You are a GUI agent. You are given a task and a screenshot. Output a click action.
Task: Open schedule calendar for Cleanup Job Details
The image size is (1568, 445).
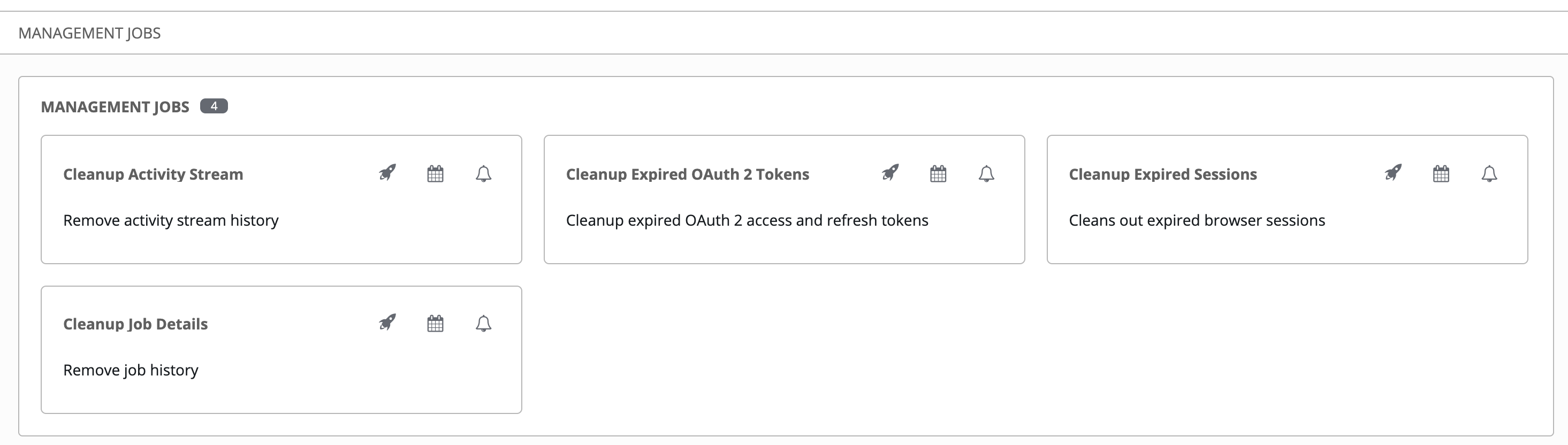(x=435, y=324)
